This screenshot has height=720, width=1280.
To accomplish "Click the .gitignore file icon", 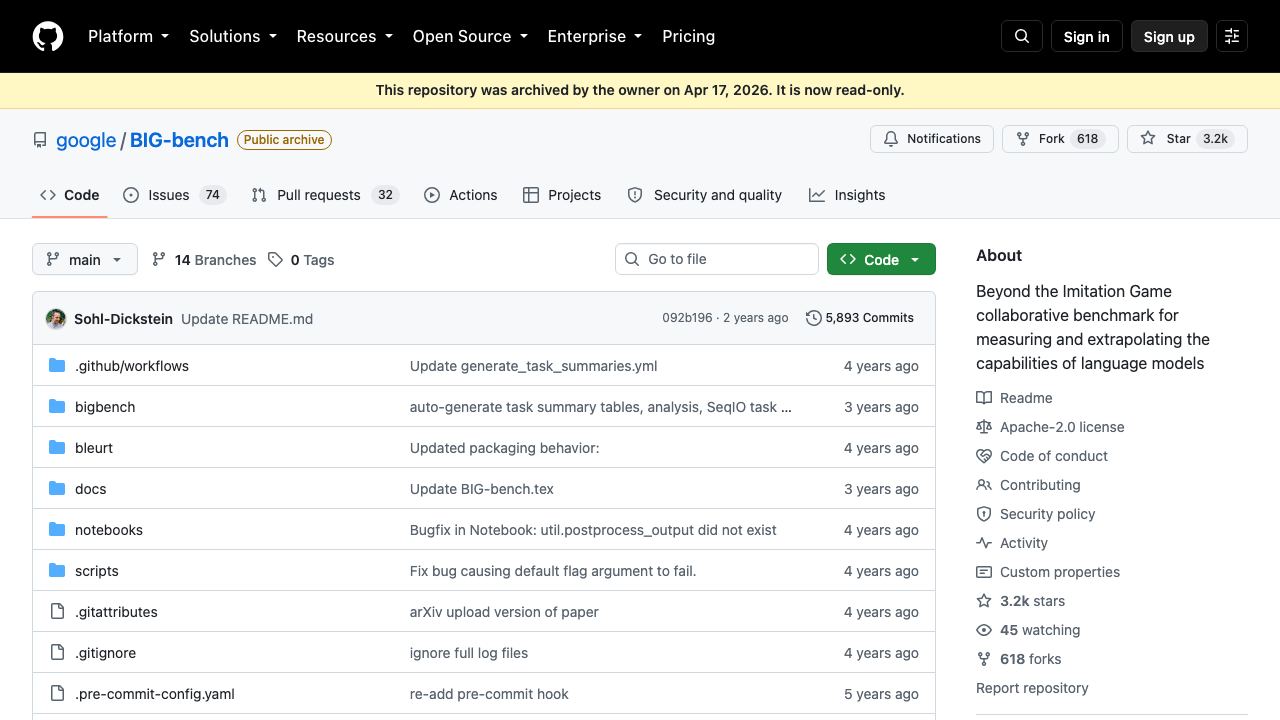I will tap(57, 653).
